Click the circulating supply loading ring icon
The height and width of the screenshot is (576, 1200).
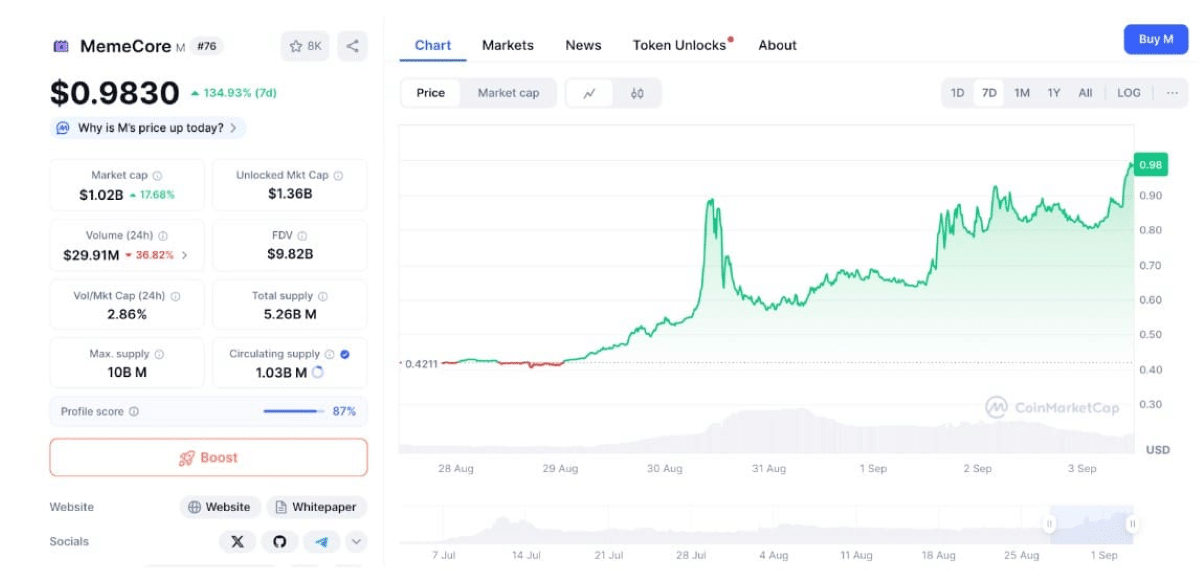tap(318, 372)
